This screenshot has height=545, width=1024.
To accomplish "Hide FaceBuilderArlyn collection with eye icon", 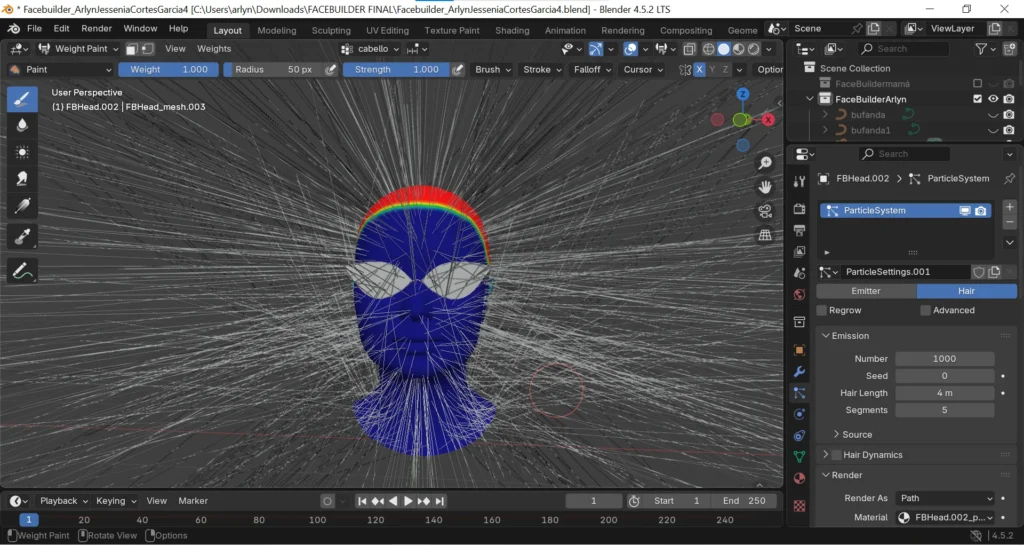I will (x=993, y=99).
